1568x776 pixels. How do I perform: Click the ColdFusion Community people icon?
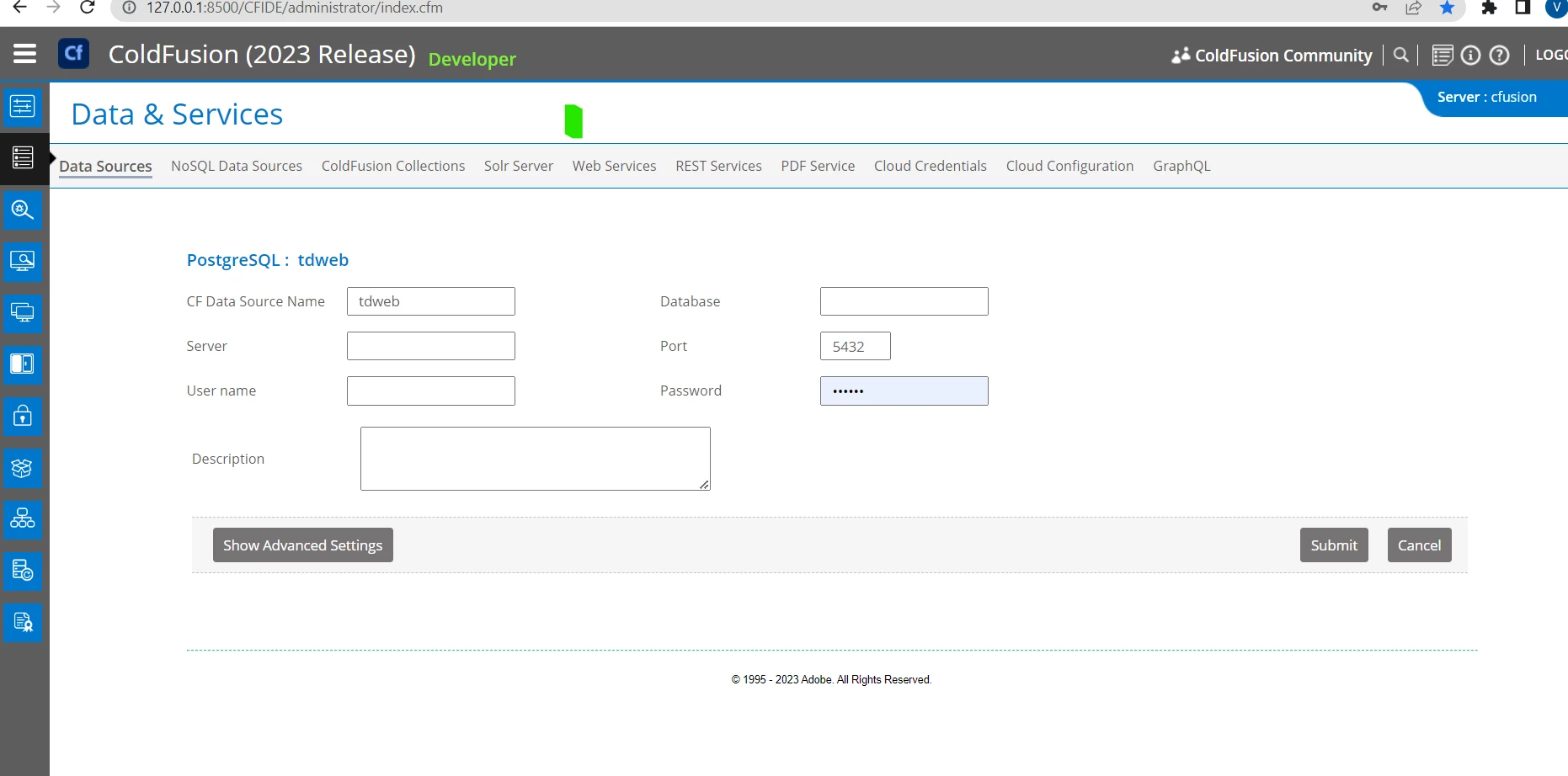pos(1181,56)
